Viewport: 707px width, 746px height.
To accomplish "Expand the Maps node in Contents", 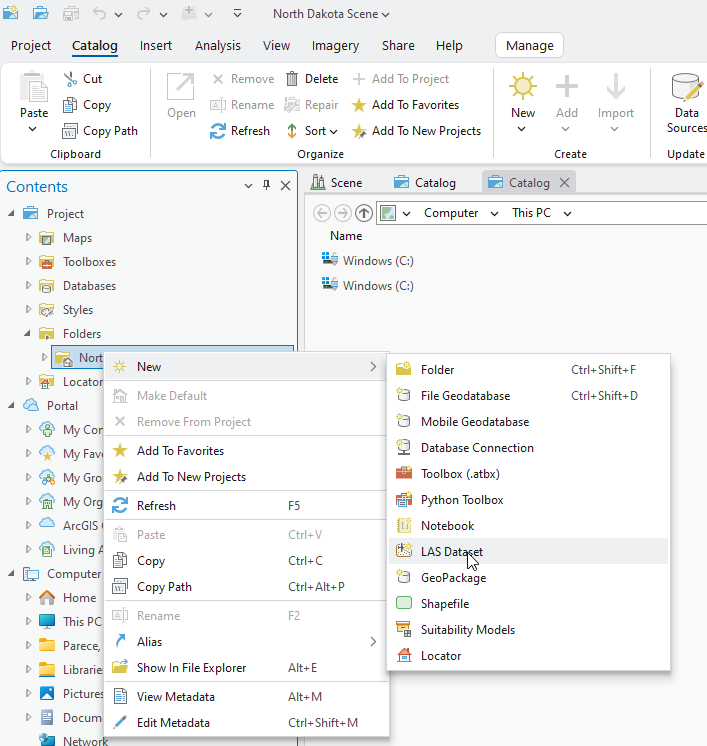I will [x=28, y=237].
